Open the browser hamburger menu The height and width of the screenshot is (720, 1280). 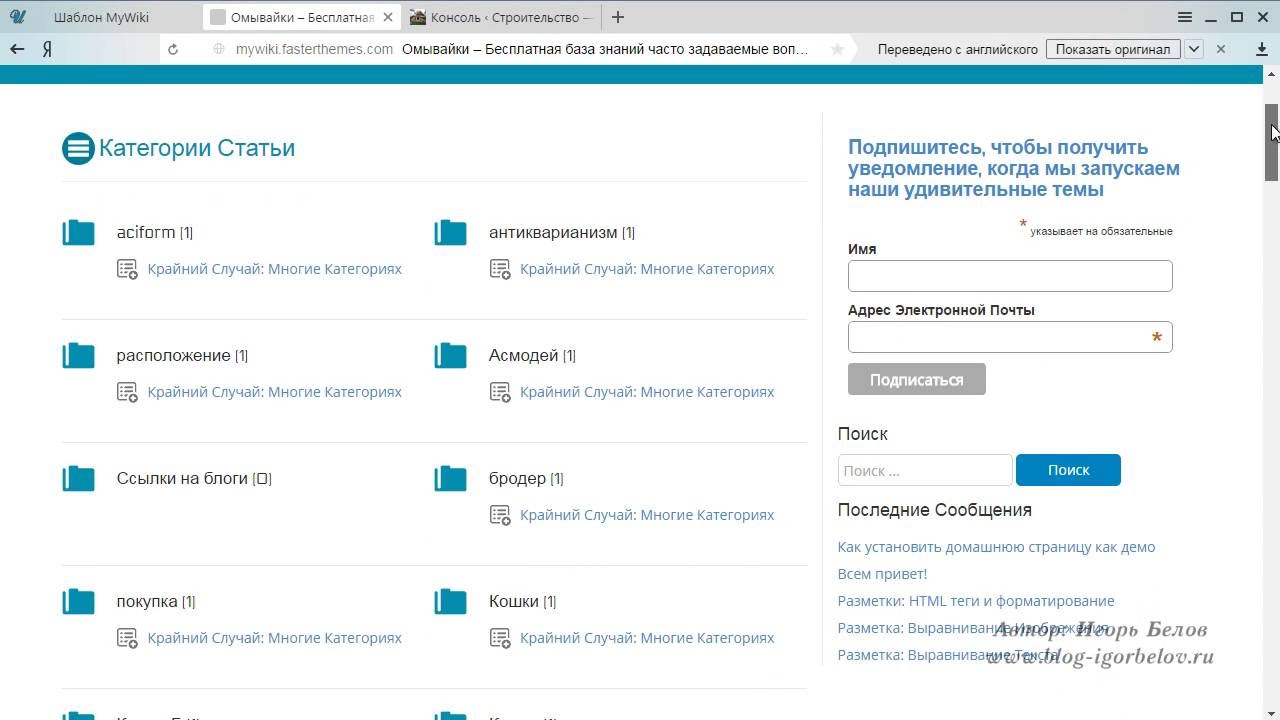(x=1185, y=17)
